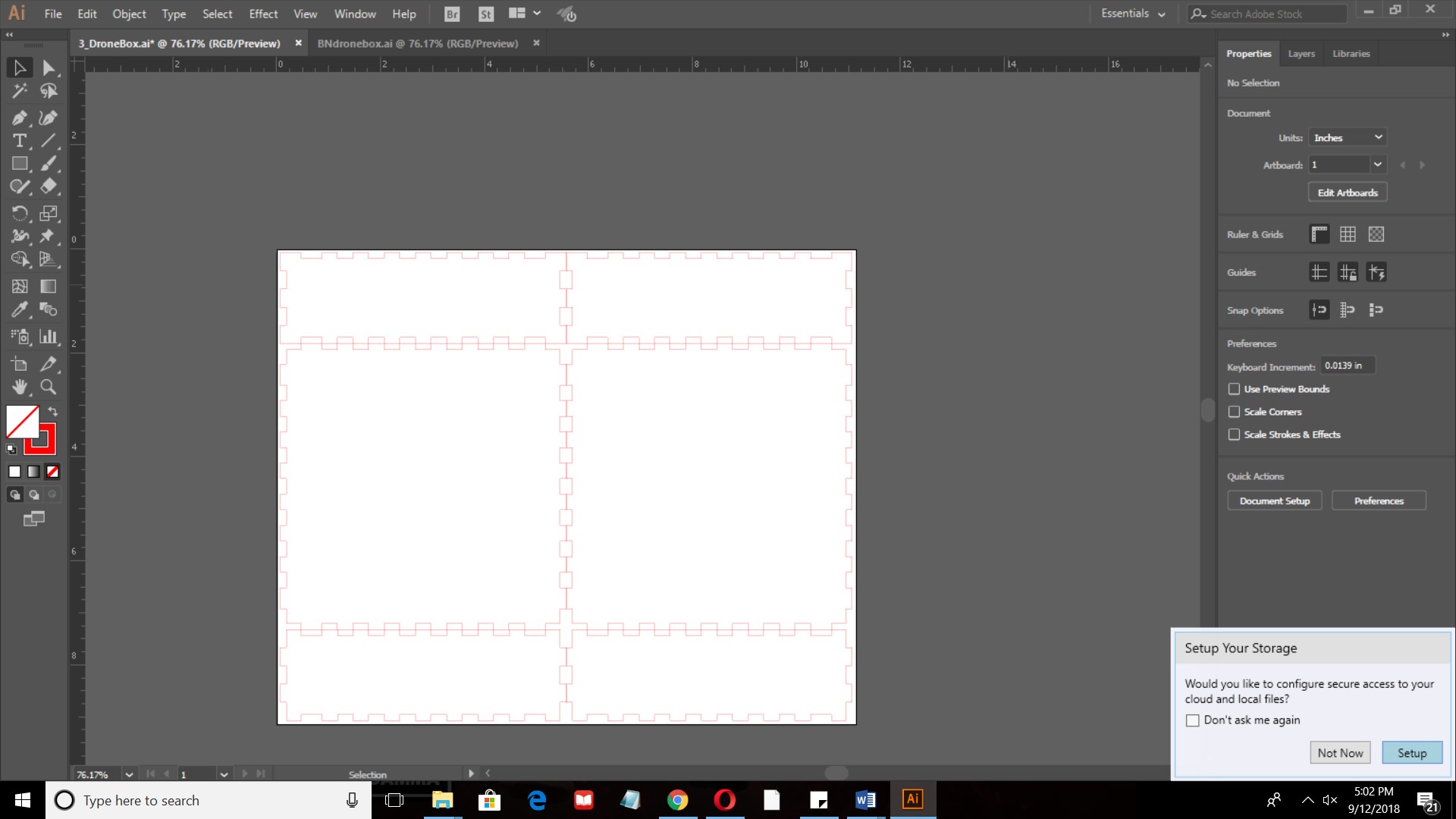
Task: Open the Effect menu
Action: [x=263, y=14]
